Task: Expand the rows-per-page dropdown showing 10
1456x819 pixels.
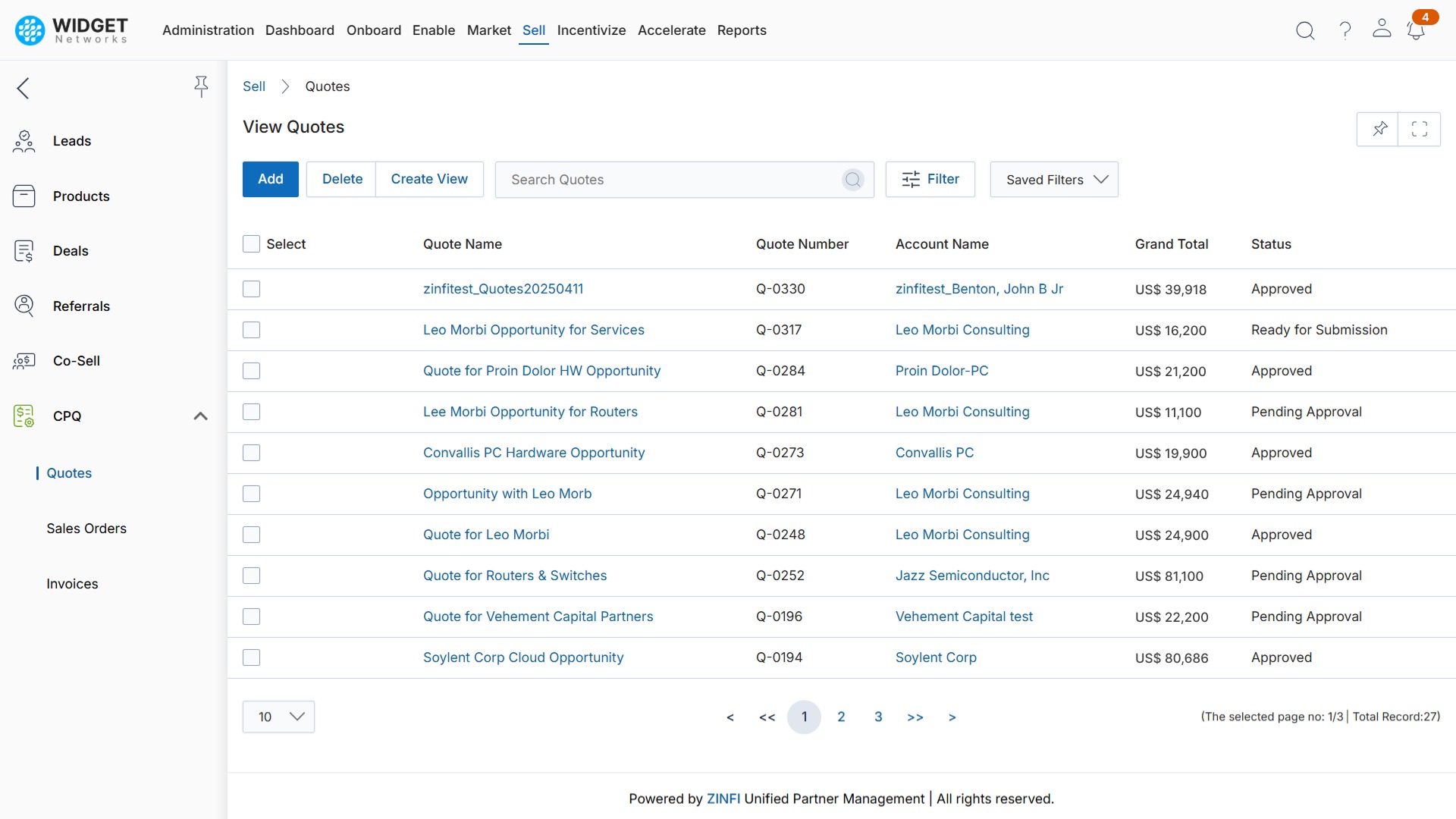Action: tap(278, 717)
